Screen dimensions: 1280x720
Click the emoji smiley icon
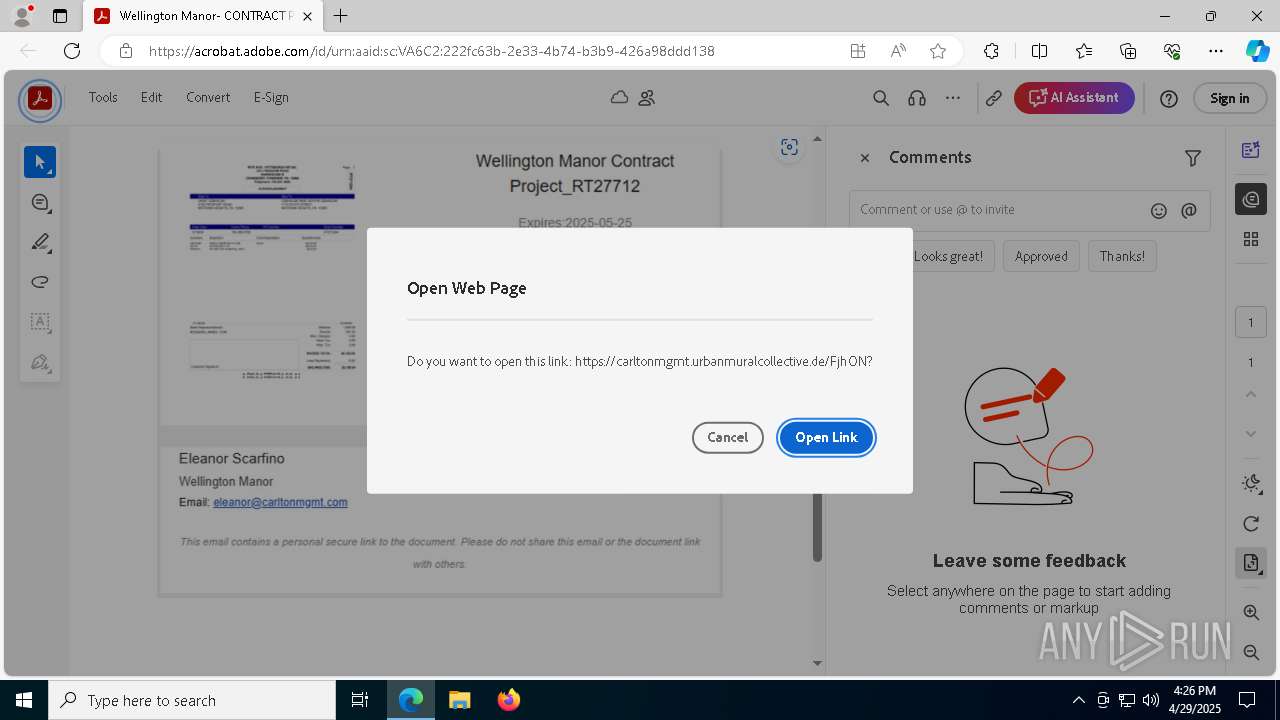(x=1159, y=211)
